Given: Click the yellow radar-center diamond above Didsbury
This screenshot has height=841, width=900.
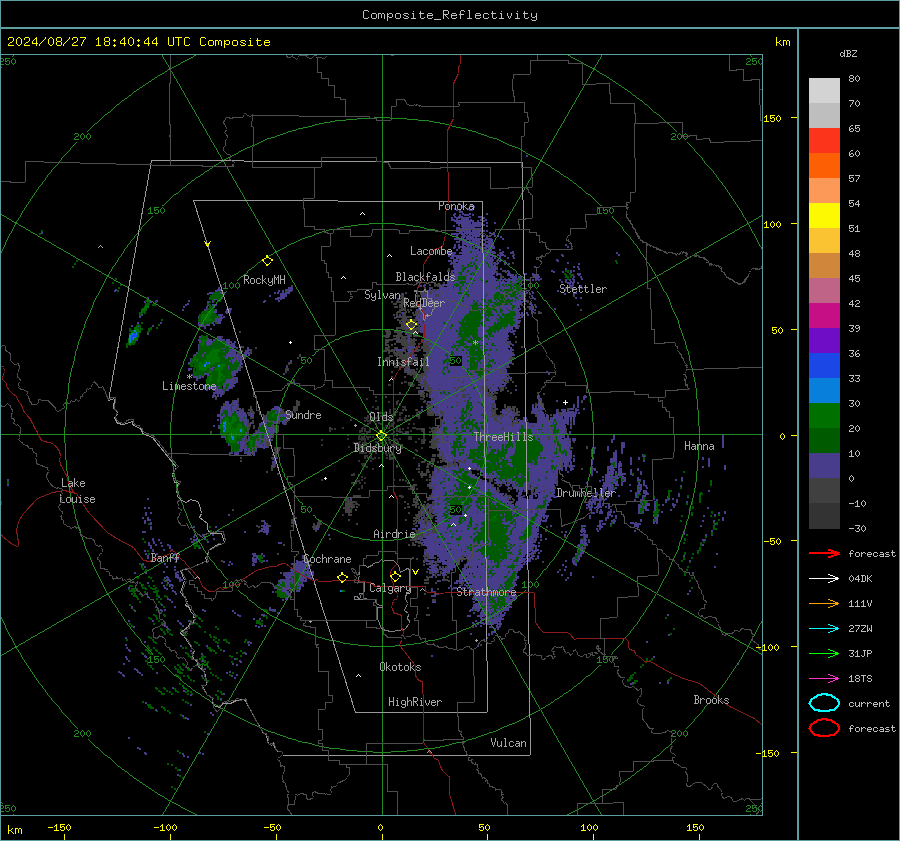Looking at the screenshot, I should pyautogui.click(x=381, y=436).
